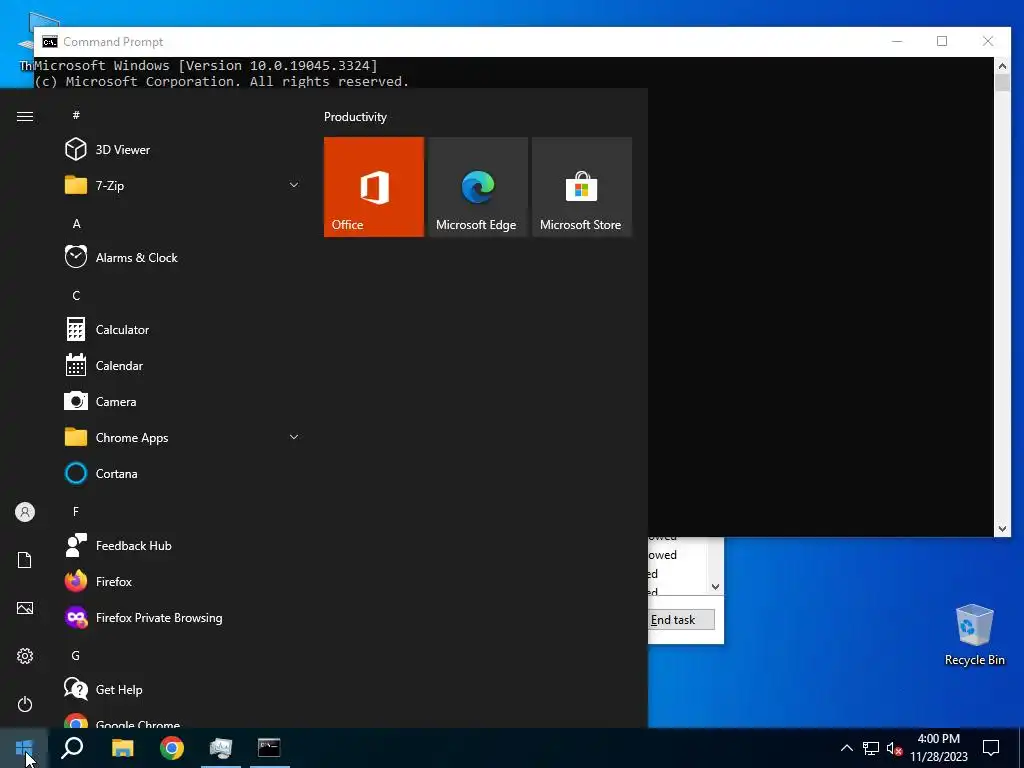Click the Command Prompt title bar icon
The width and height of the screenshot is (1024, 768).
[x=50, y=42]
